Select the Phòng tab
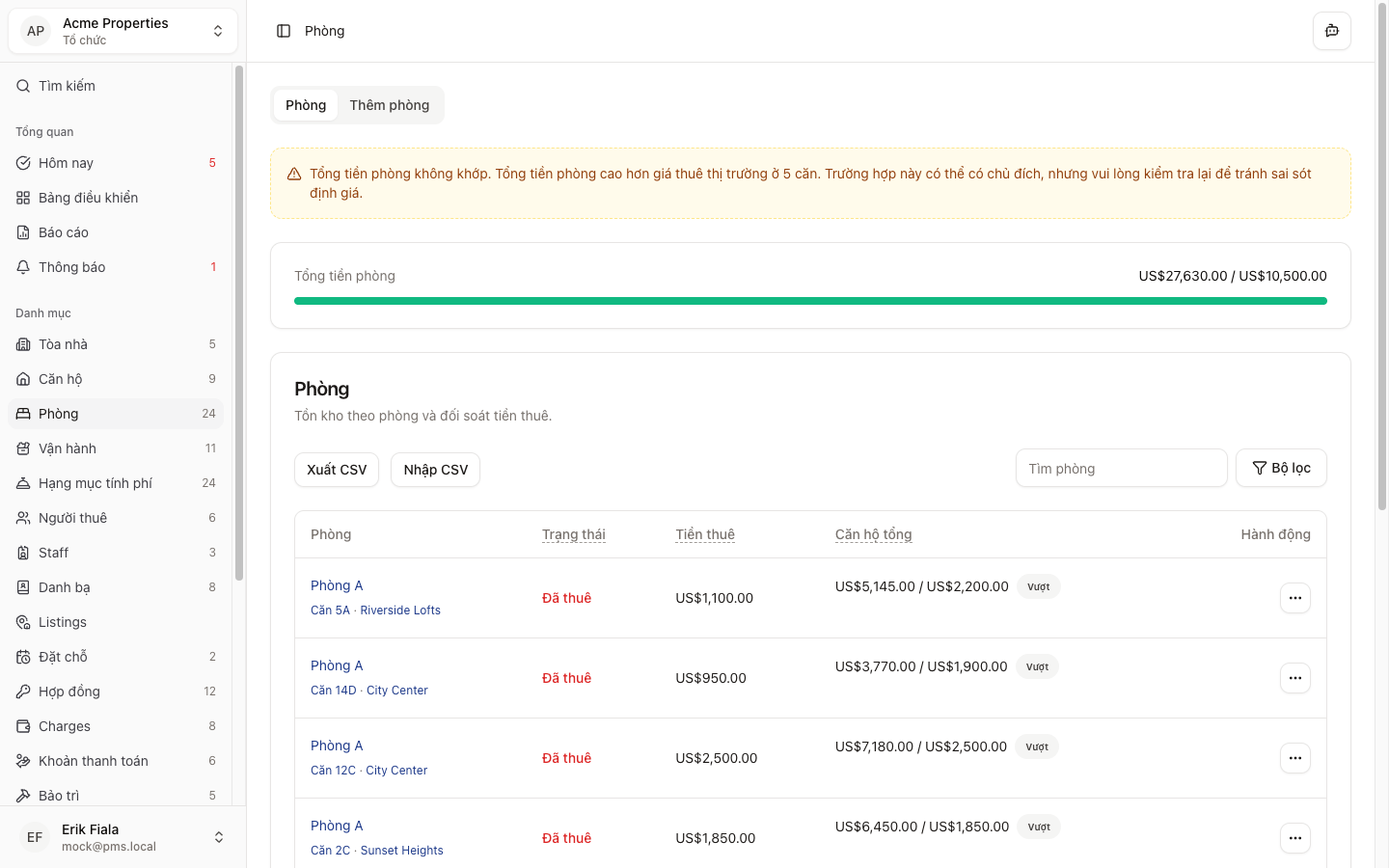 click(x=306, y=105)
